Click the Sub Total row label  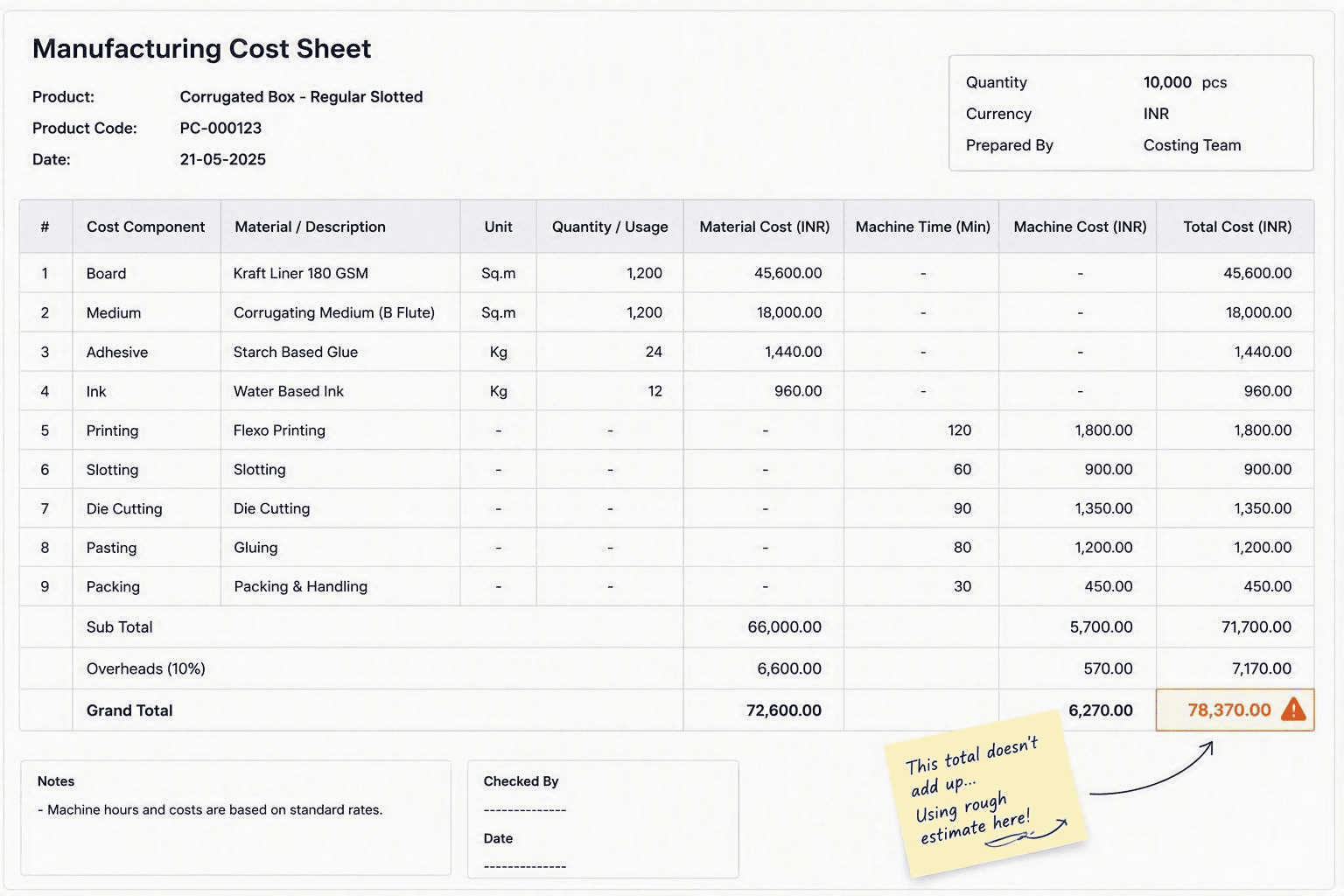[x=119, y=627]
